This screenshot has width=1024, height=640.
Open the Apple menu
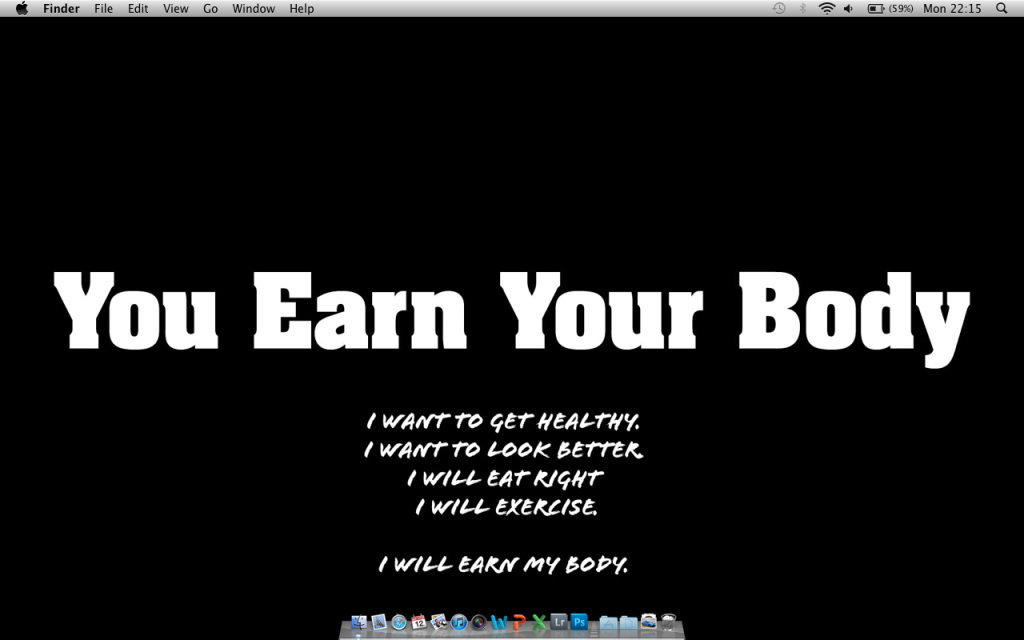click(20, 9)
